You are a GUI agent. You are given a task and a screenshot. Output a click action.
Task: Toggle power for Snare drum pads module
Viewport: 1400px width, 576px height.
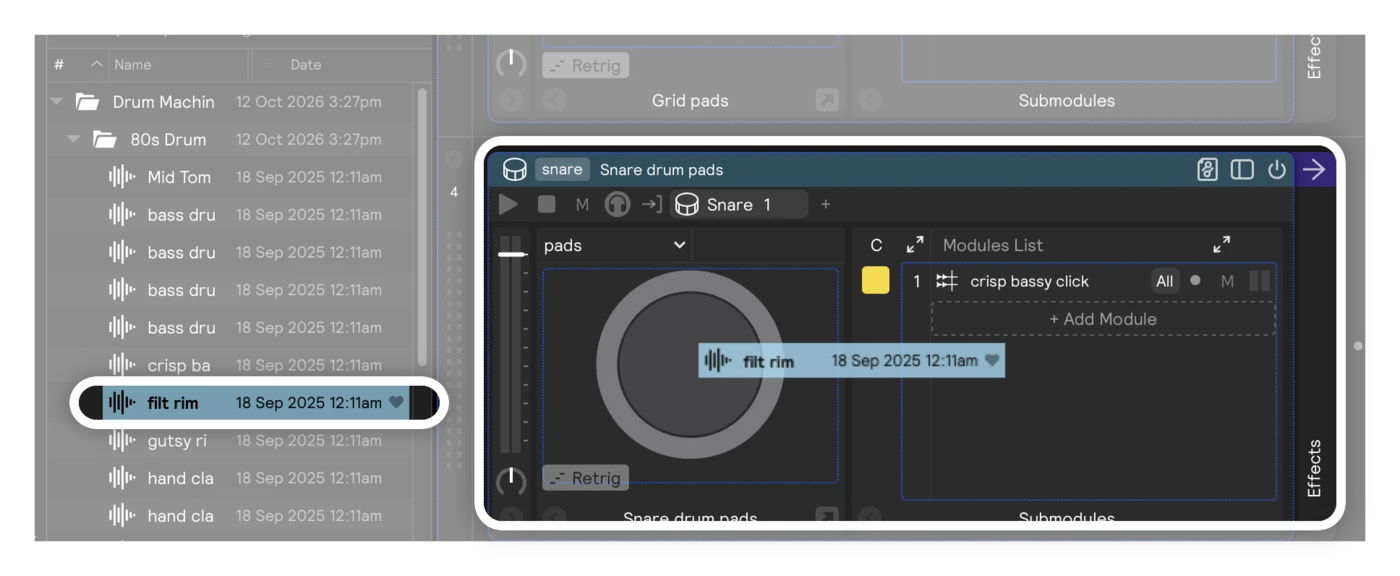[x=1277, y=169]
